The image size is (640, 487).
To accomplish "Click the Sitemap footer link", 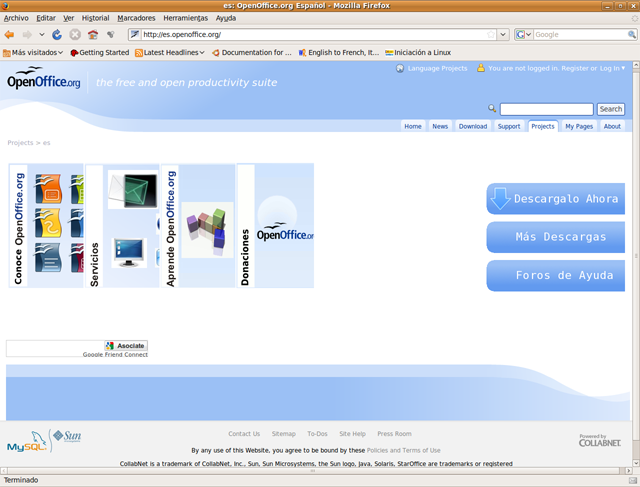I will coord(284,434).
